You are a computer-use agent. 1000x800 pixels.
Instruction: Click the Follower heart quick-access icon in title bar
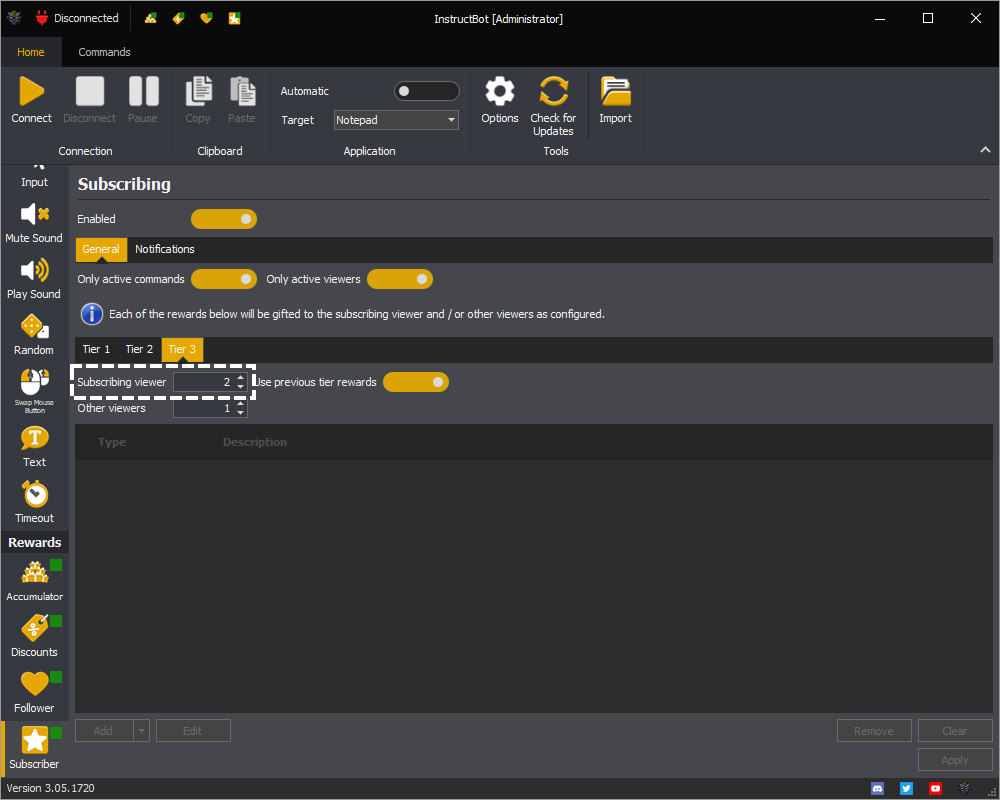(x=206, y=19)
